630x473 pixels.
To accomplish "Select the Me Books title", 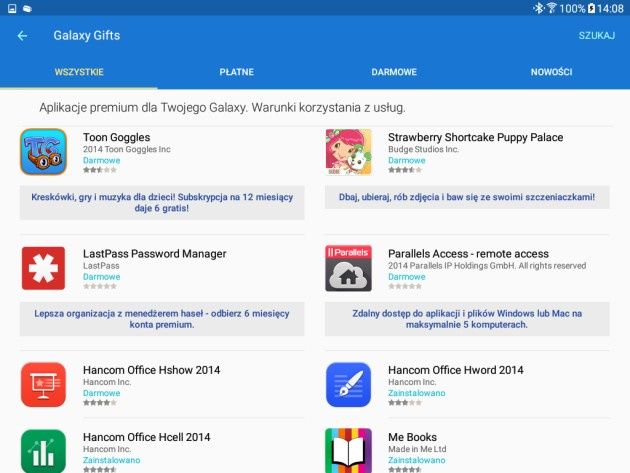I will pos(412,437).
